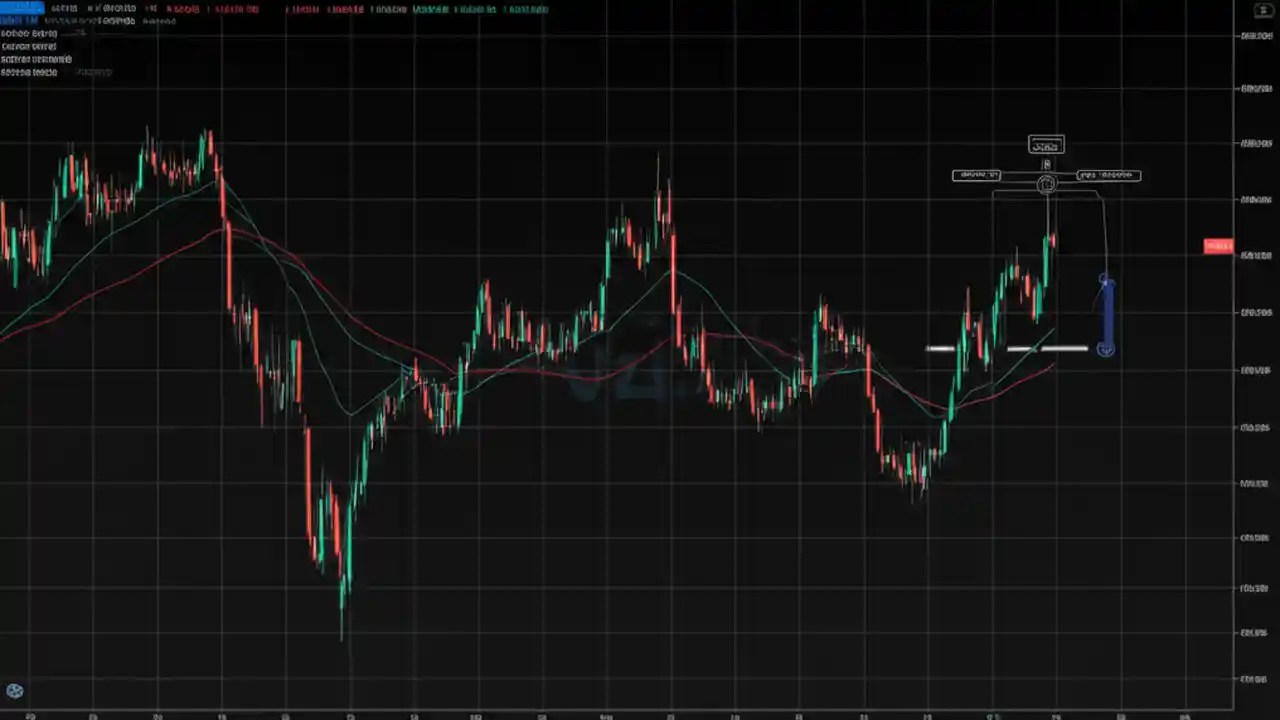Click the red price tag on the price axis
Viewport: 1280px width, 720px height.
point(1217,246)
